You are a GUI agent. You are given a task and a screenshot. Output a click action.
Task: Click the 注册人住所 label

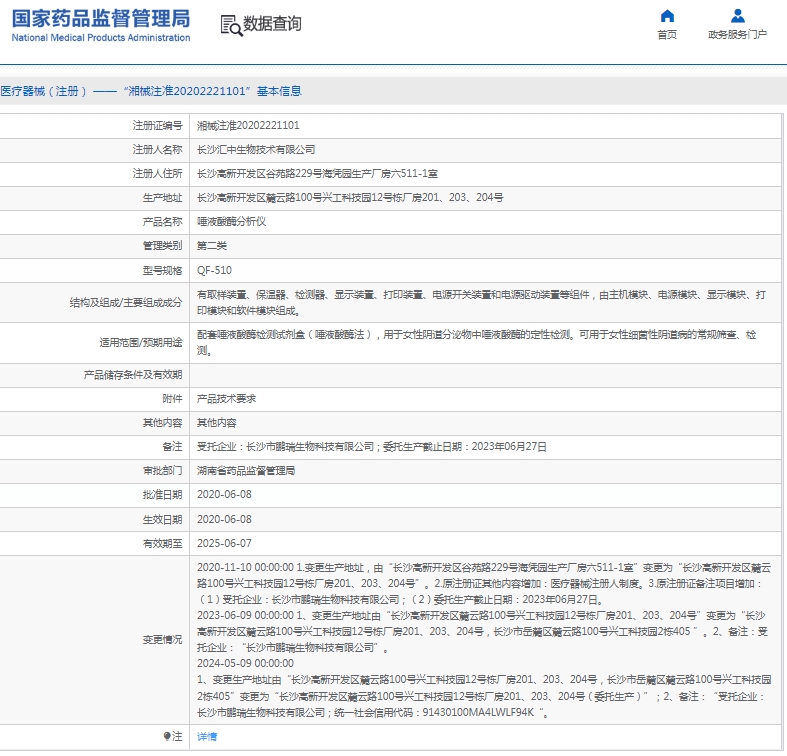coord(157,174)
